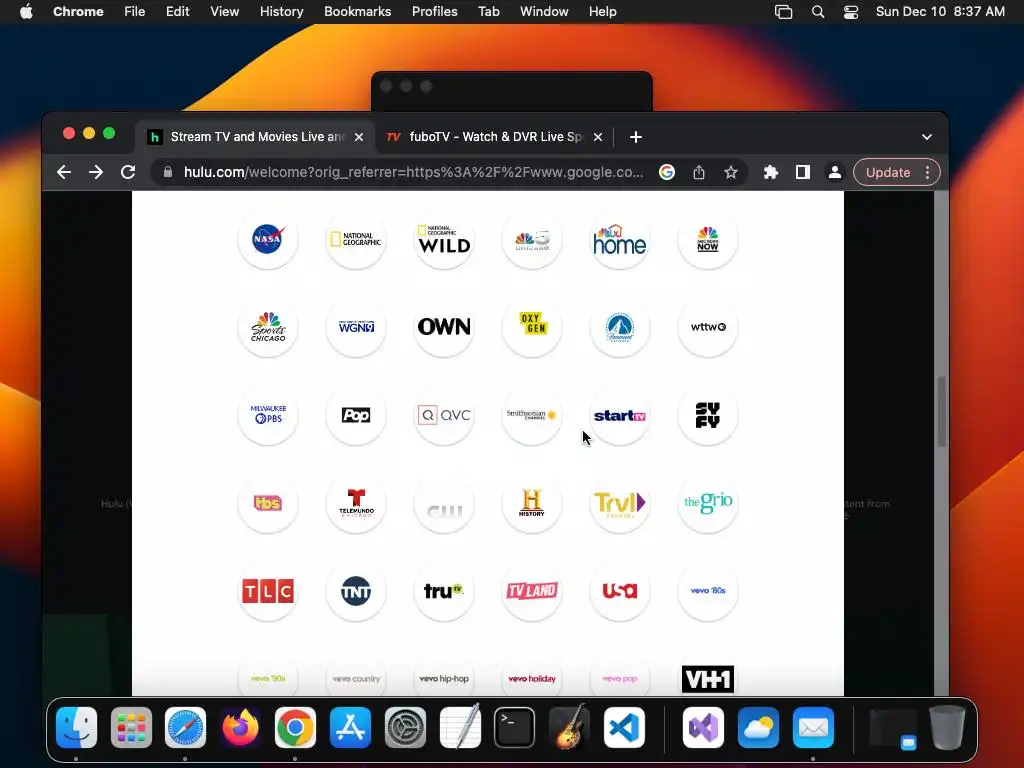Open the Travel Channel logo
Screen dimensions: 1024x768
tap(620, 503)
